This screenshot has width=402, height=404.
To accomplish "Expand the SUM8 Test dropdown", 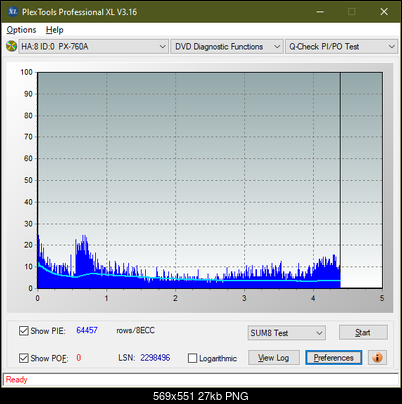I will [287, 333].
